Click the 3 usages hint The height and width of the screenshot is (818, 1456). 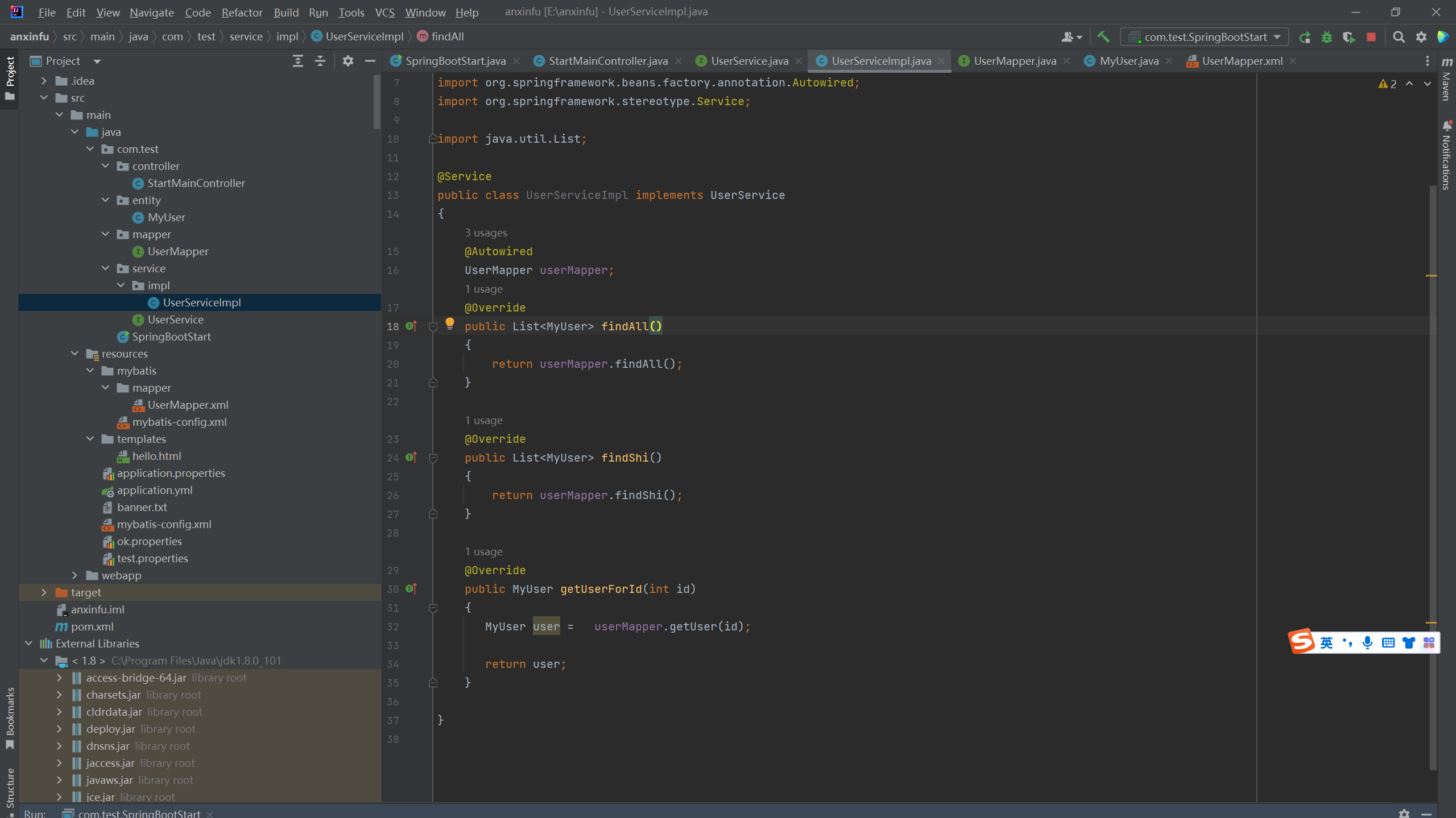[x=486, y=232]
